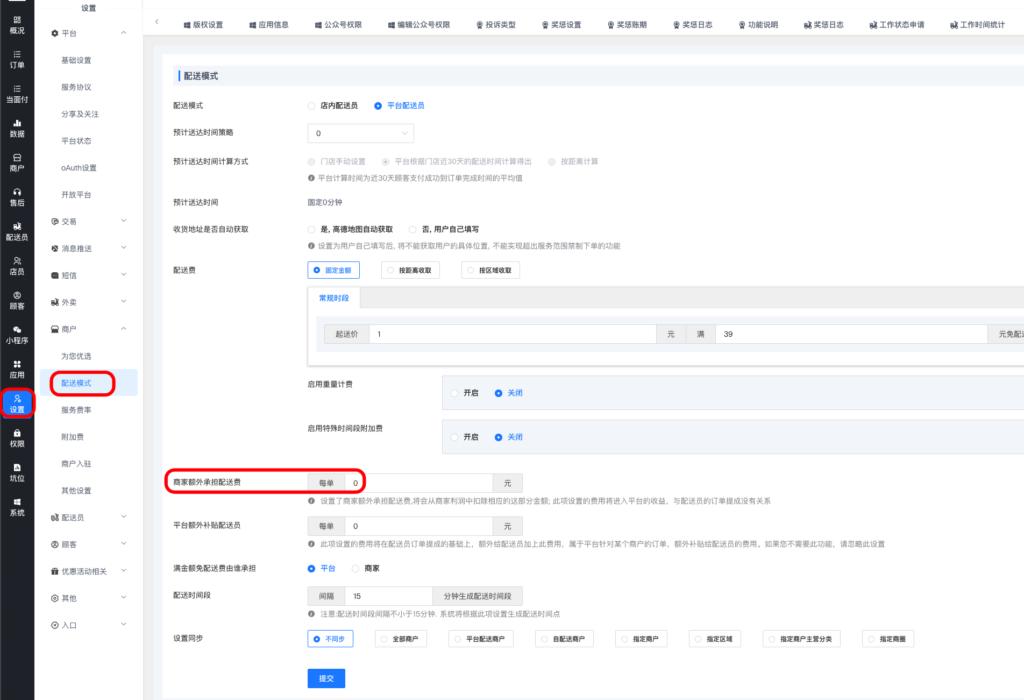Viewport: 1024px width, 700px height.
Task: Choose 商家 for 满金额免配送费由谁承担
Action: pyautogui.click(x=355, y=568)
